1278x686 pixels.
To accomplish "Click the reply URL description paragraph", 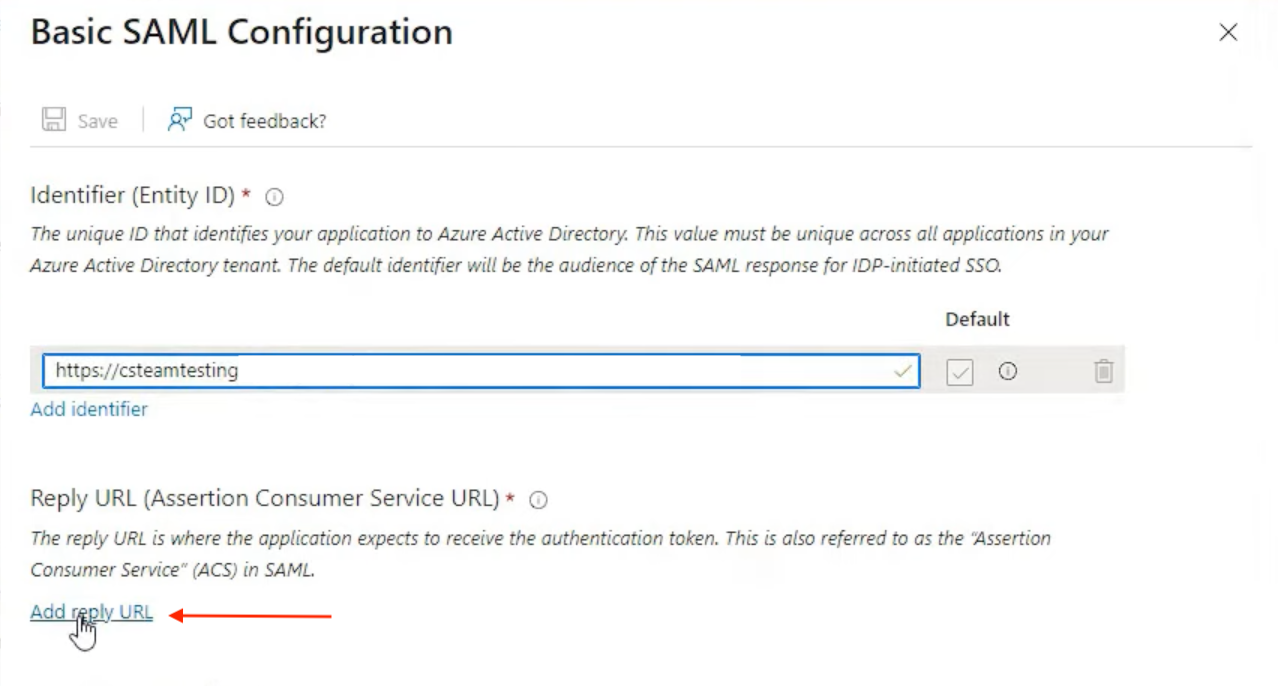I will click(540, 553).
